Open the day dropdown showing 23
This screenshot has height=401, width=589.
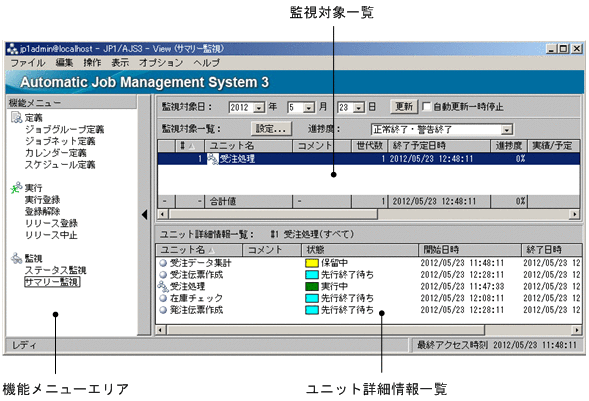(x=359, y=108)
